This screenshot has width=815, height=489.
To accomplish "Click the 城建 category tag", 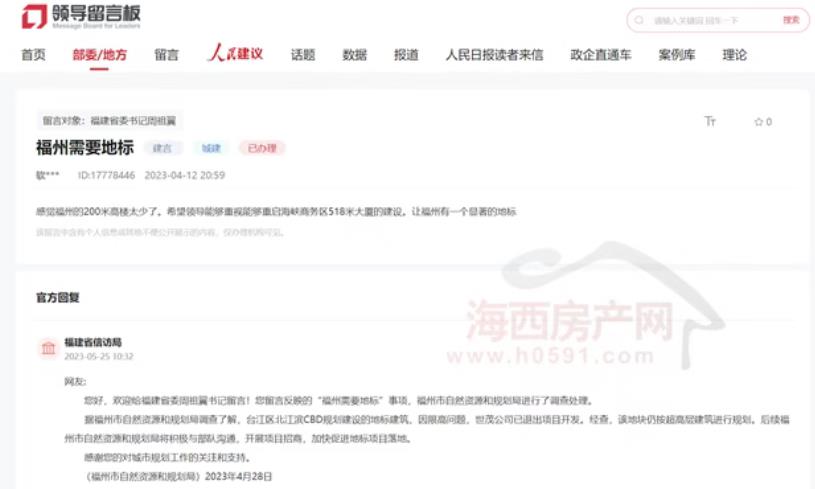I will (x=210, y=148).
